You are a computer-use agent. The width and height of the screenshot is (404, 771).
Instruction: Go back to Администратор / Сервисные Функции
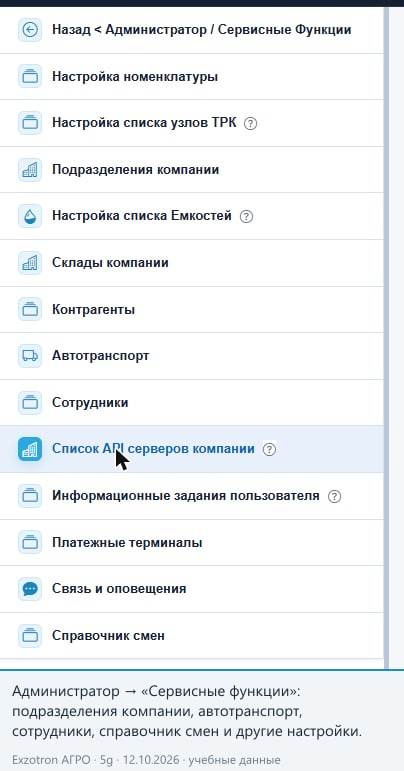pyautogui.click(x=192, y=30)
